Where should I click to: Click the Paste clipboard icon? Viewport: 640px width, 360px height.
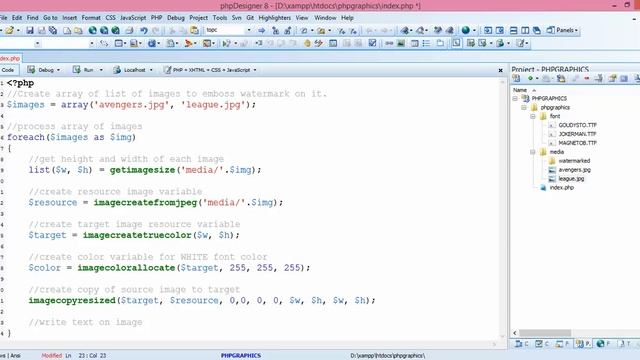[x=194, y=31]
